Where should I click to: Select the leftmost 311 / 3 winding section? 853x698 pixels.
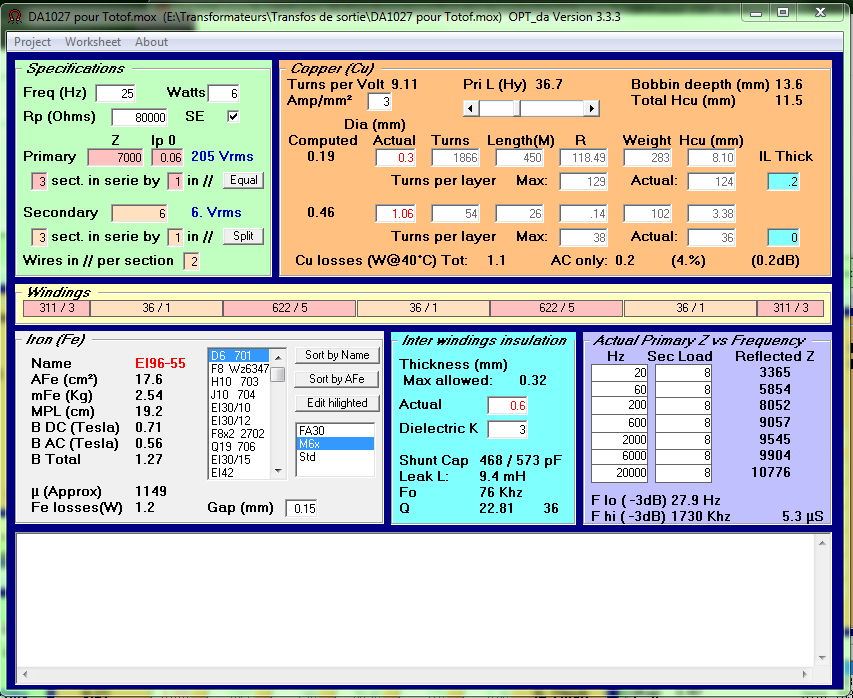57,308
